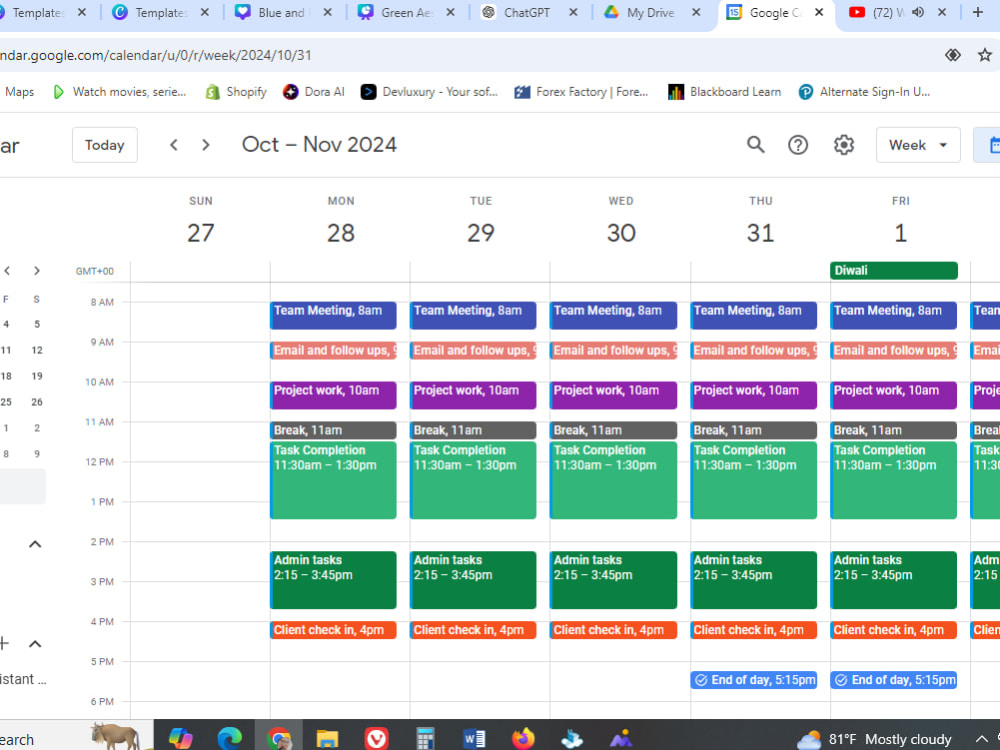
Task: Click the browser address bar URL
Action: click(156, 55)
